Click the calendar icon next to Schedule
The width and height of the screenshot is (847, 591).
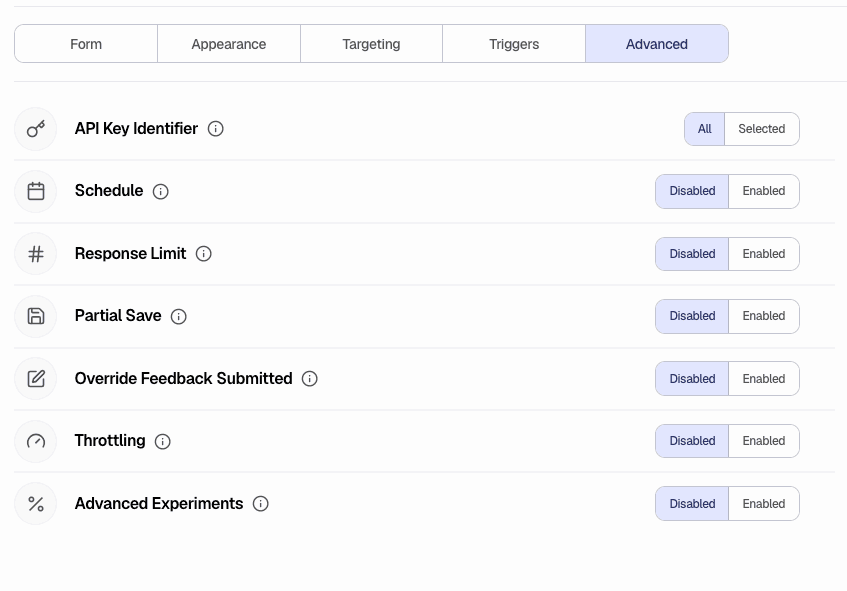point(36,191)
